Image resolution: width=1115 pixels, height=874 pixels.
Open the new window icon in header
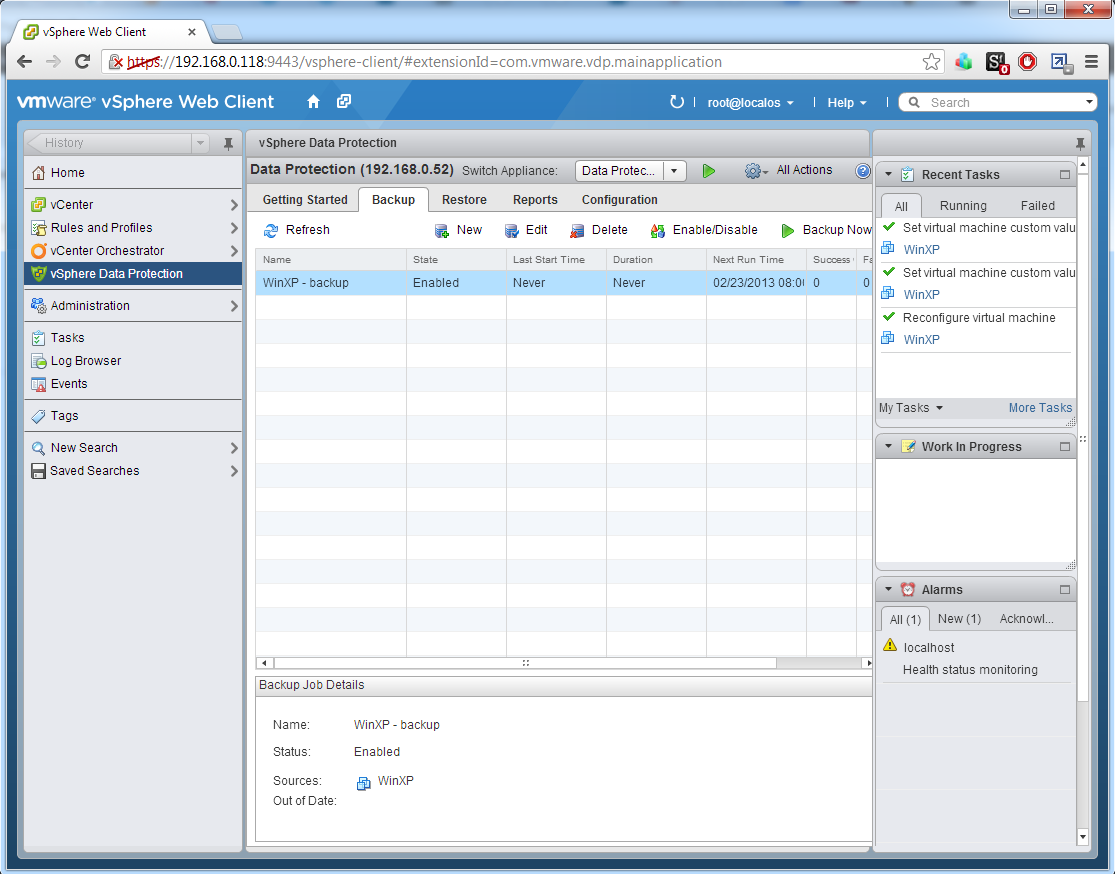[344, 102]
